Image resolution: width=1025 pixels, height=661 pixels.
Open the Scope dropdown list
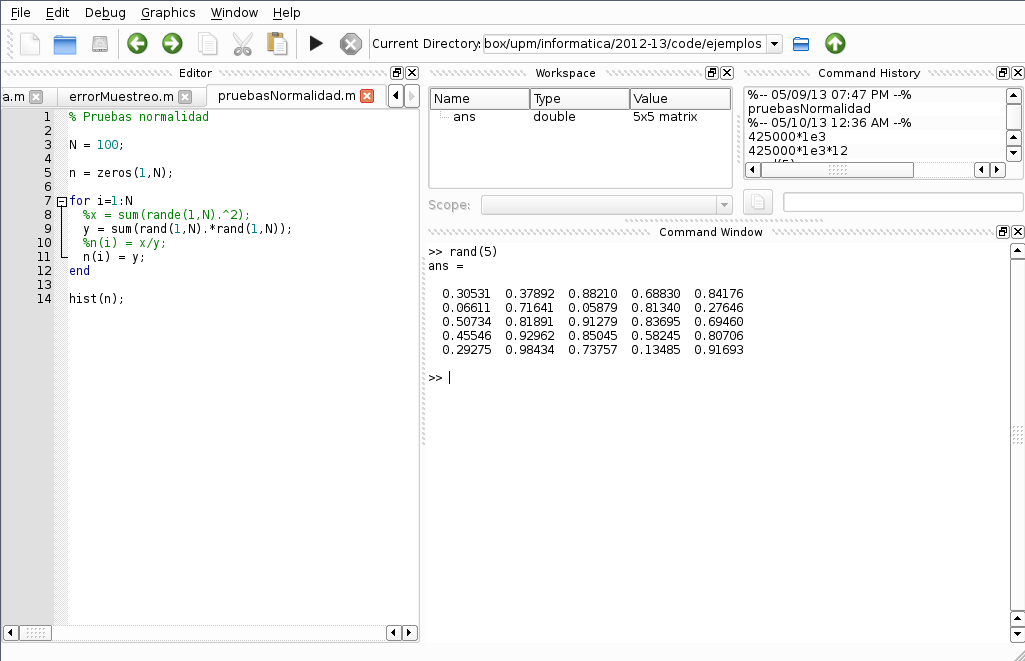point(724,205)
